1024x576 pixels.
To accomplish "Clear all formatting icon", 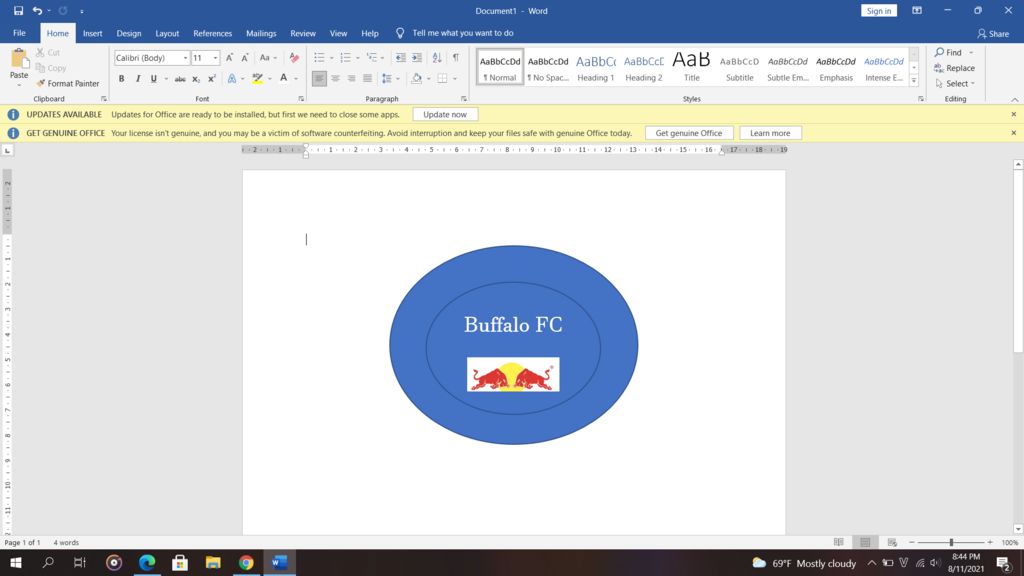I will coord(294,57).
